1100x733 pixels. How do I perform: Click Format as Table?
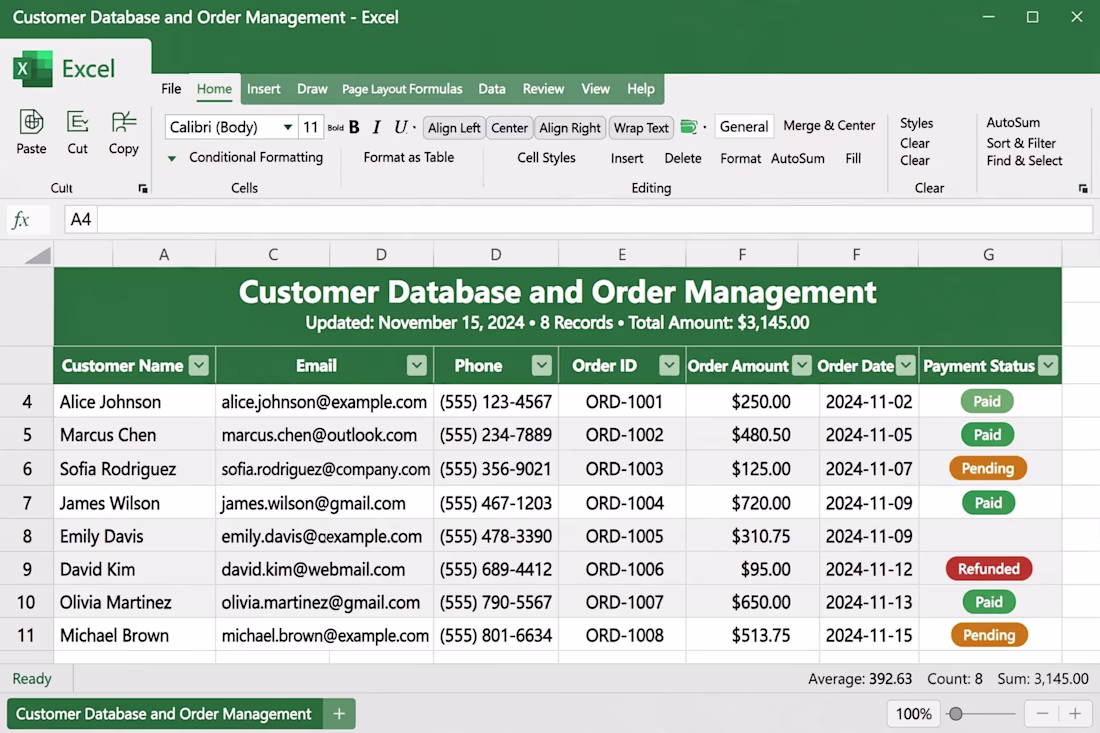click(x=409, y=157)
